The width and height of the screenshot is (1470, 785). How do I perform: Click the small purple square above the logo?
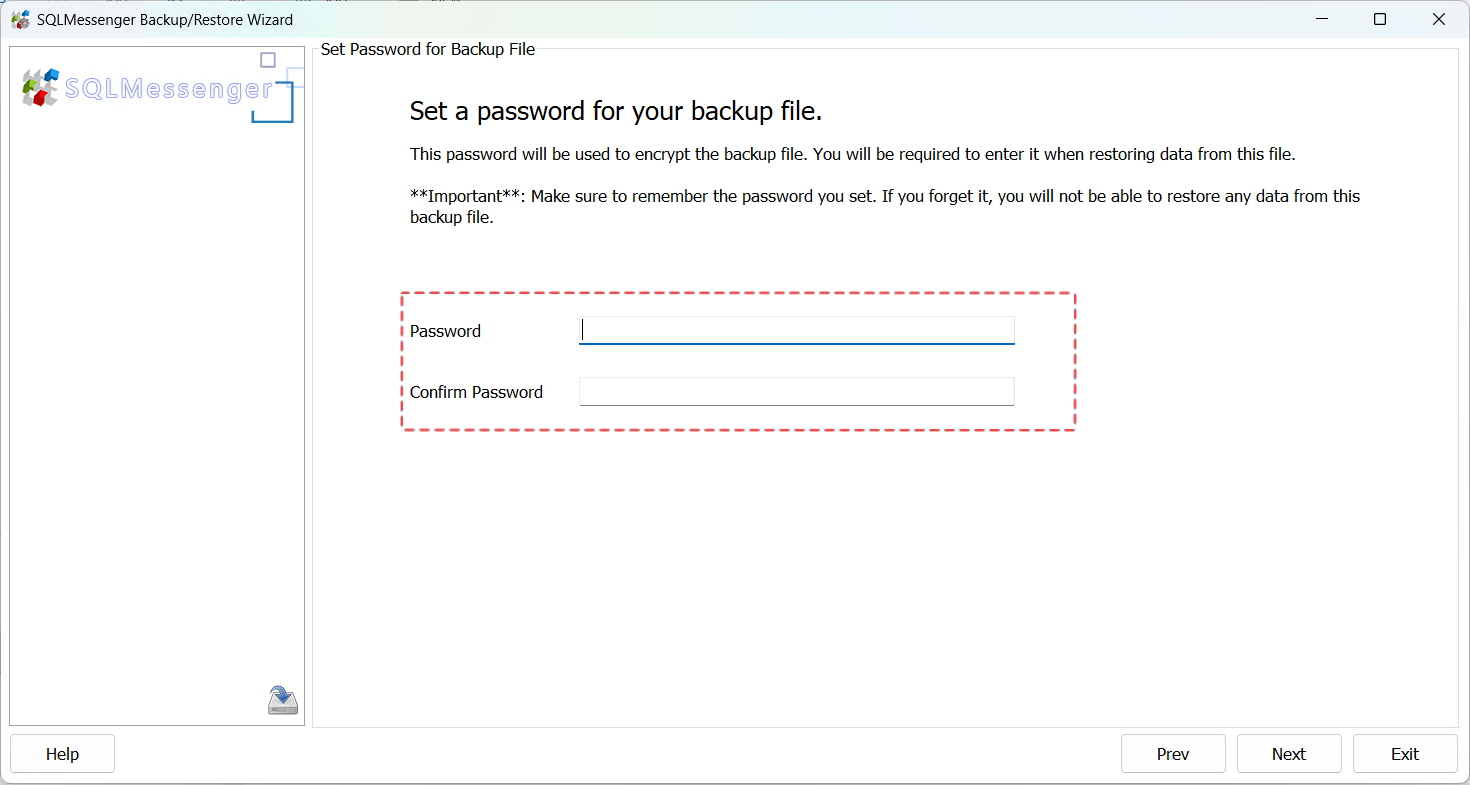coord(267,59)
